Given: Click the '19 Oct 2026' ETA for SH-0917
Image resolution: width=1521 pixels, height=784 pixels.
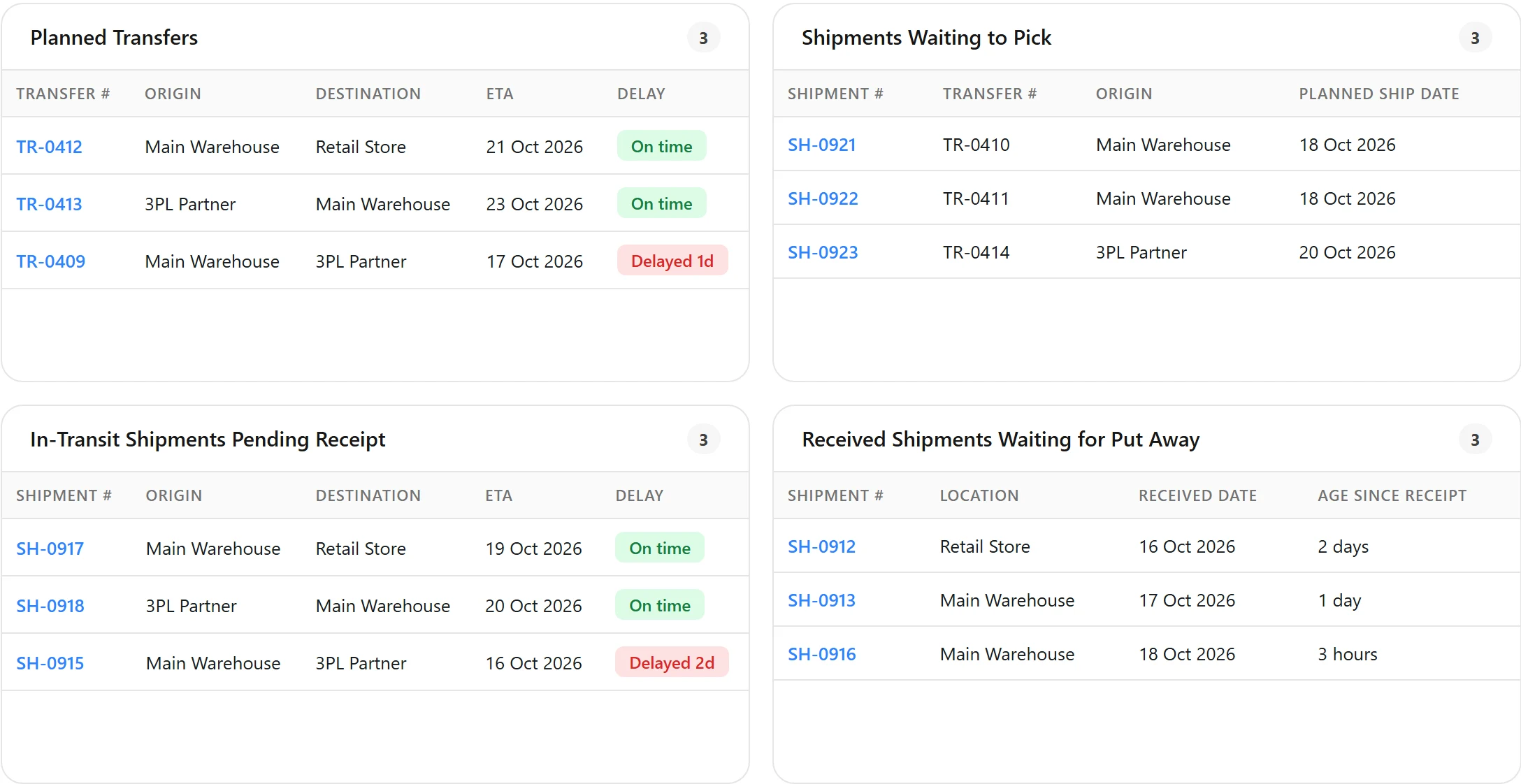Looking at the screenshot, I should click(534, 549).
